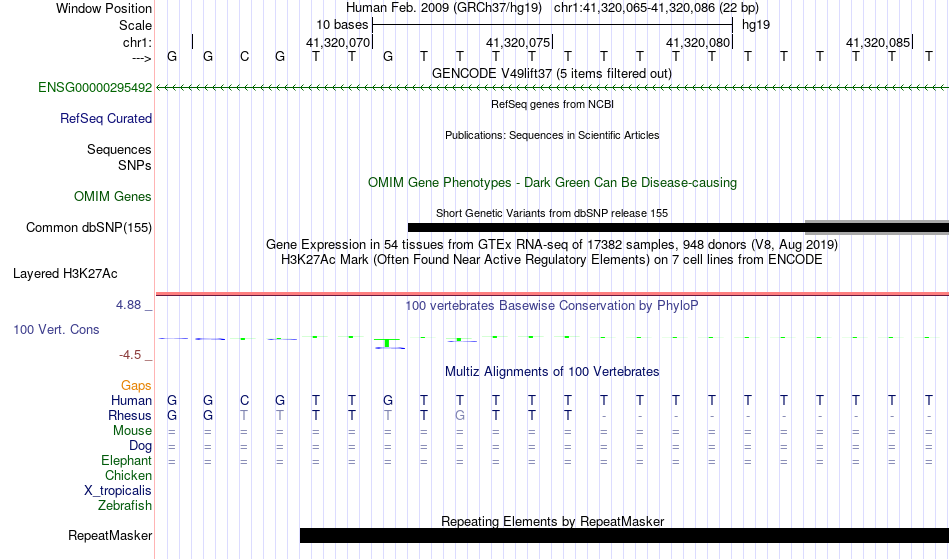The image size is (950, 559).
Task: Click the Sequences label in the Publications track
Action: coord(119,150)
